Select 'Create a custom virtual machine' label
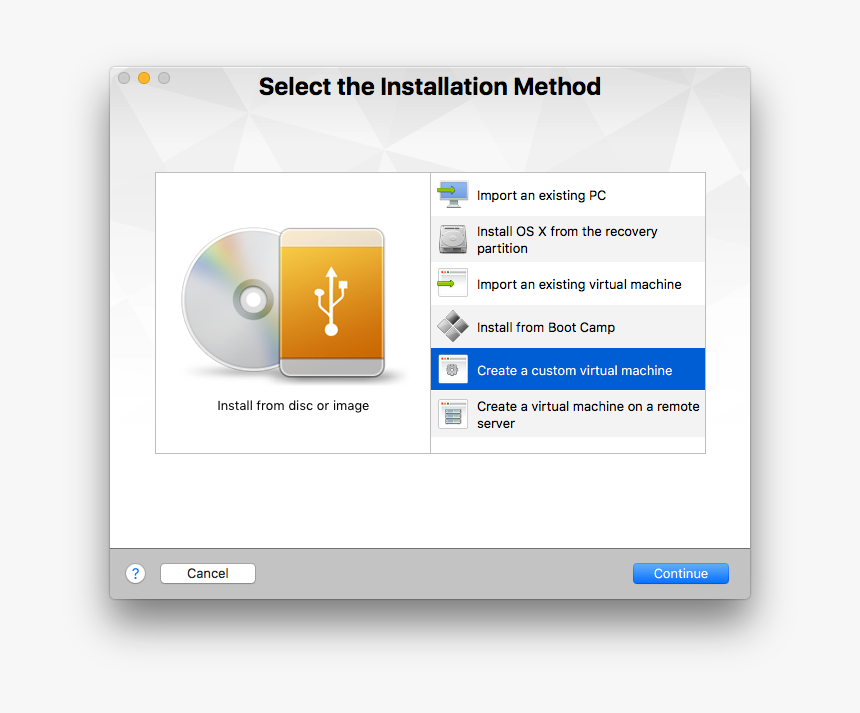860x713 pixels. (574, 370)
